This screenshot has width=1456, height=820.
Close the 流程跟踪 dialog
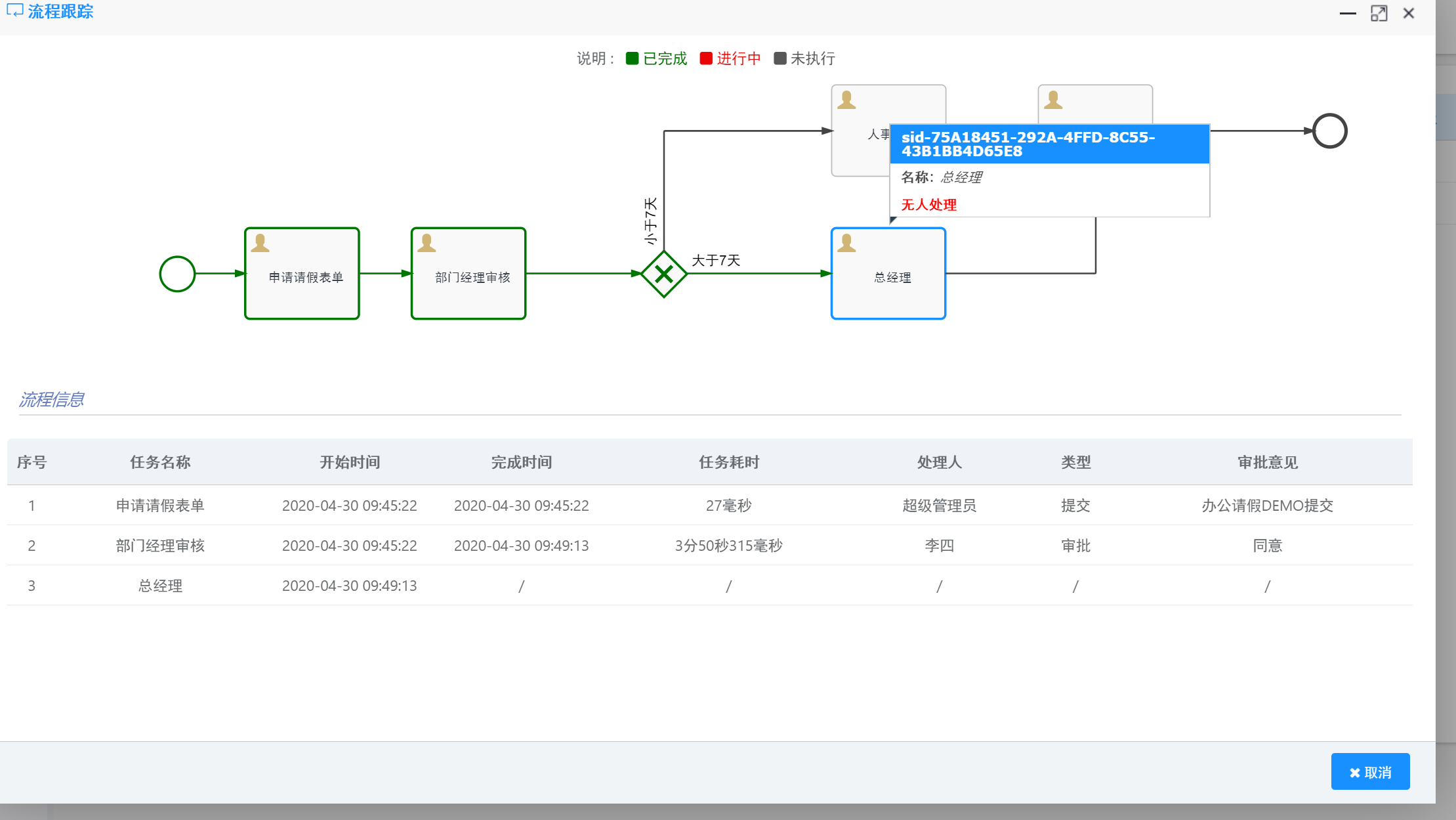click(x=1409, y=13)
